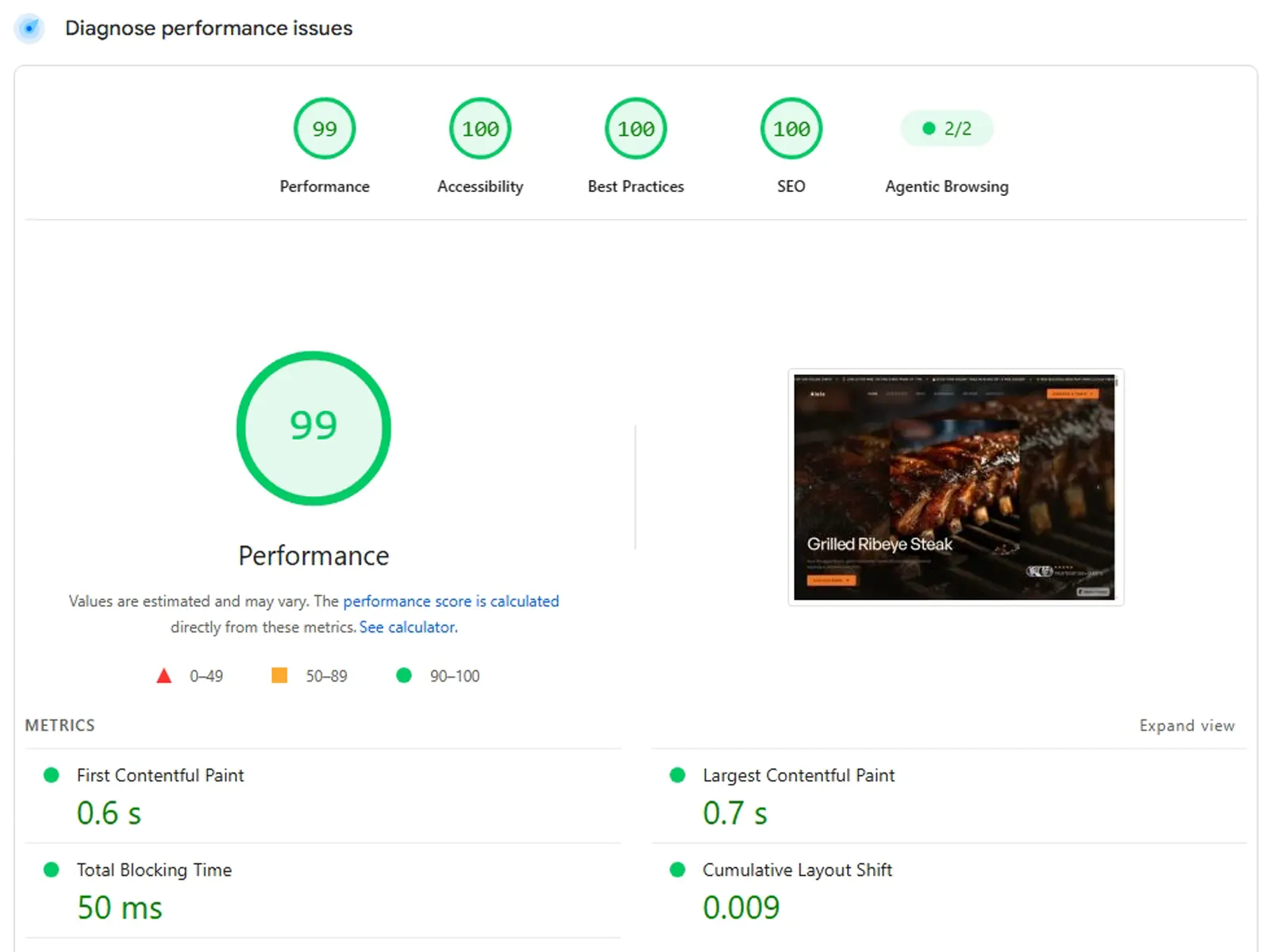This screenshot has height=952, width=1270.
Task: Click the green dot beside Largest Contentful Paint
Action: 678,775
